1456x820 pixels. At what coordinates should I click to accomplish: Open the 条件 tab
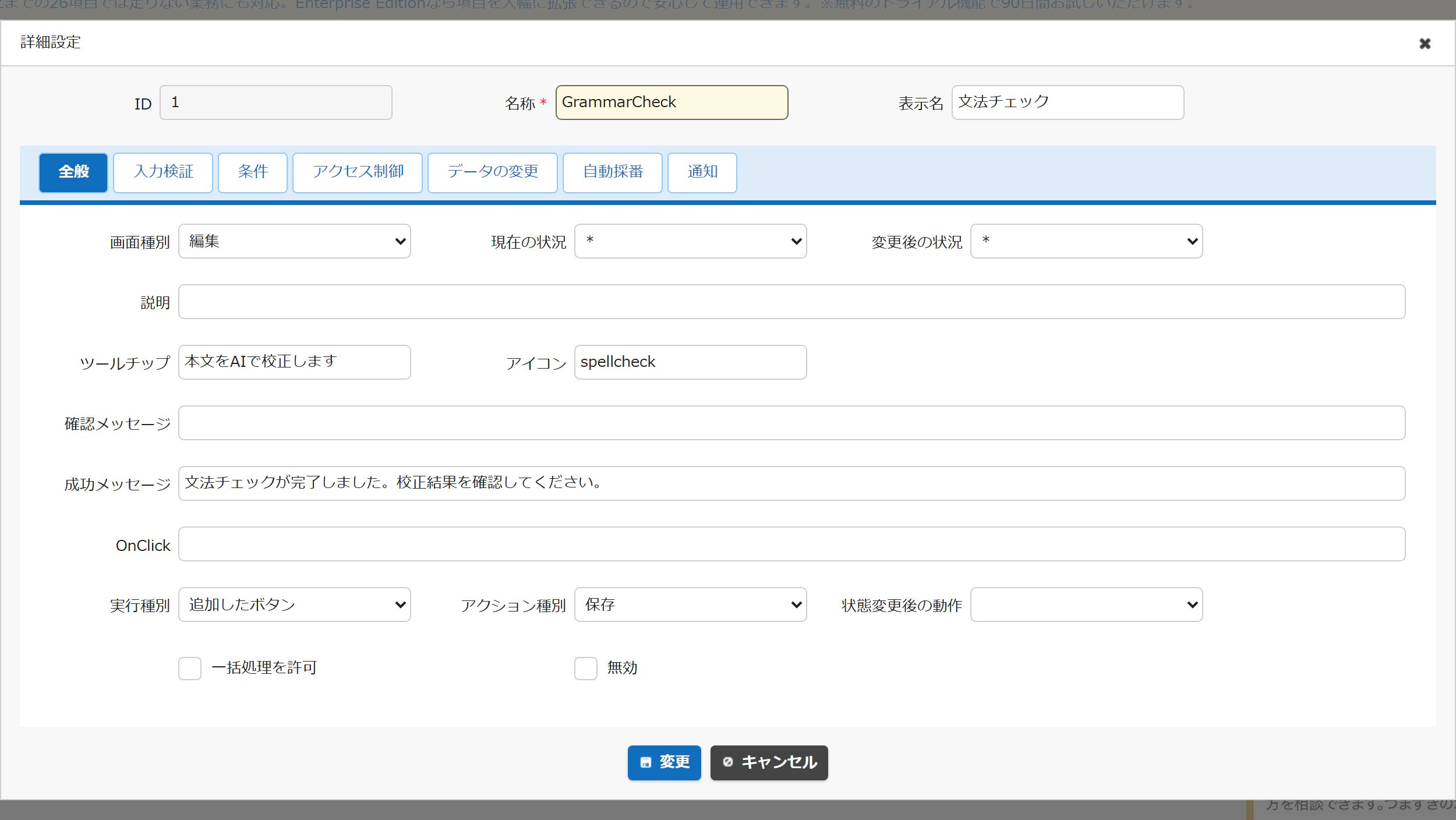tap(253, 172)
